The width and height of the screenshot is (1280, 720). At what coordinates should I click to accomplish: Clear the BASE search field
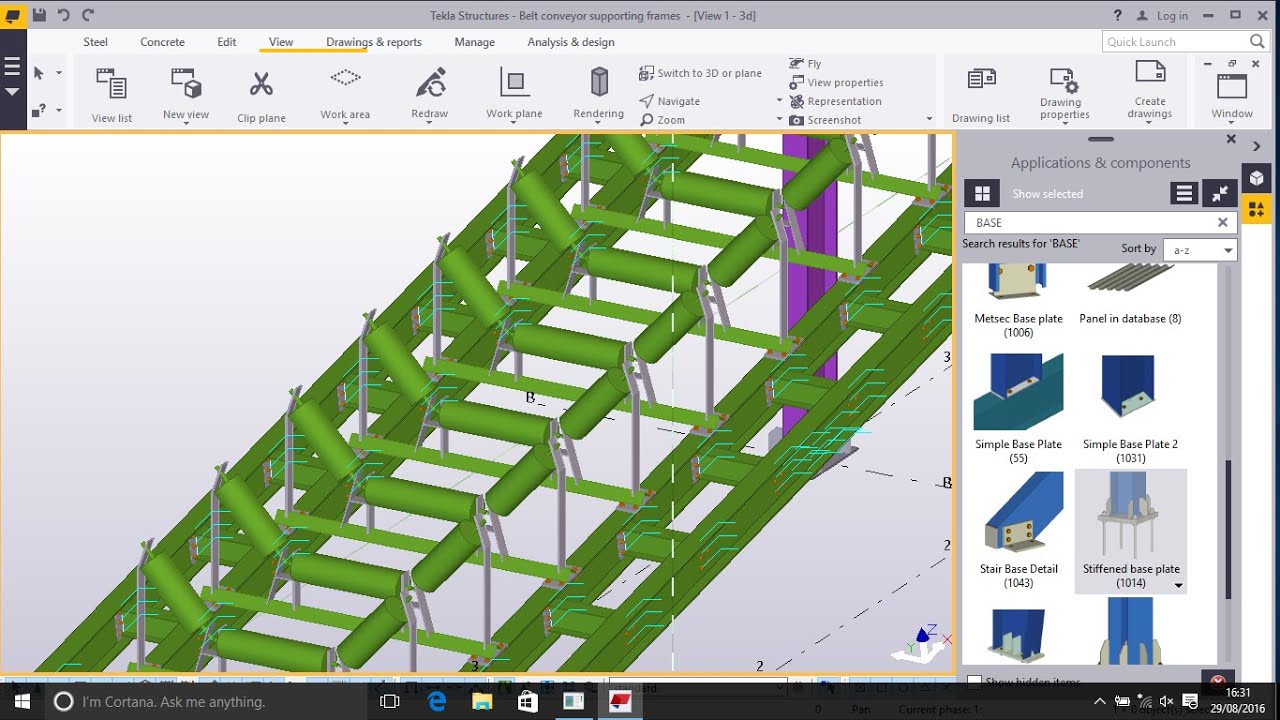[1222, 223]
